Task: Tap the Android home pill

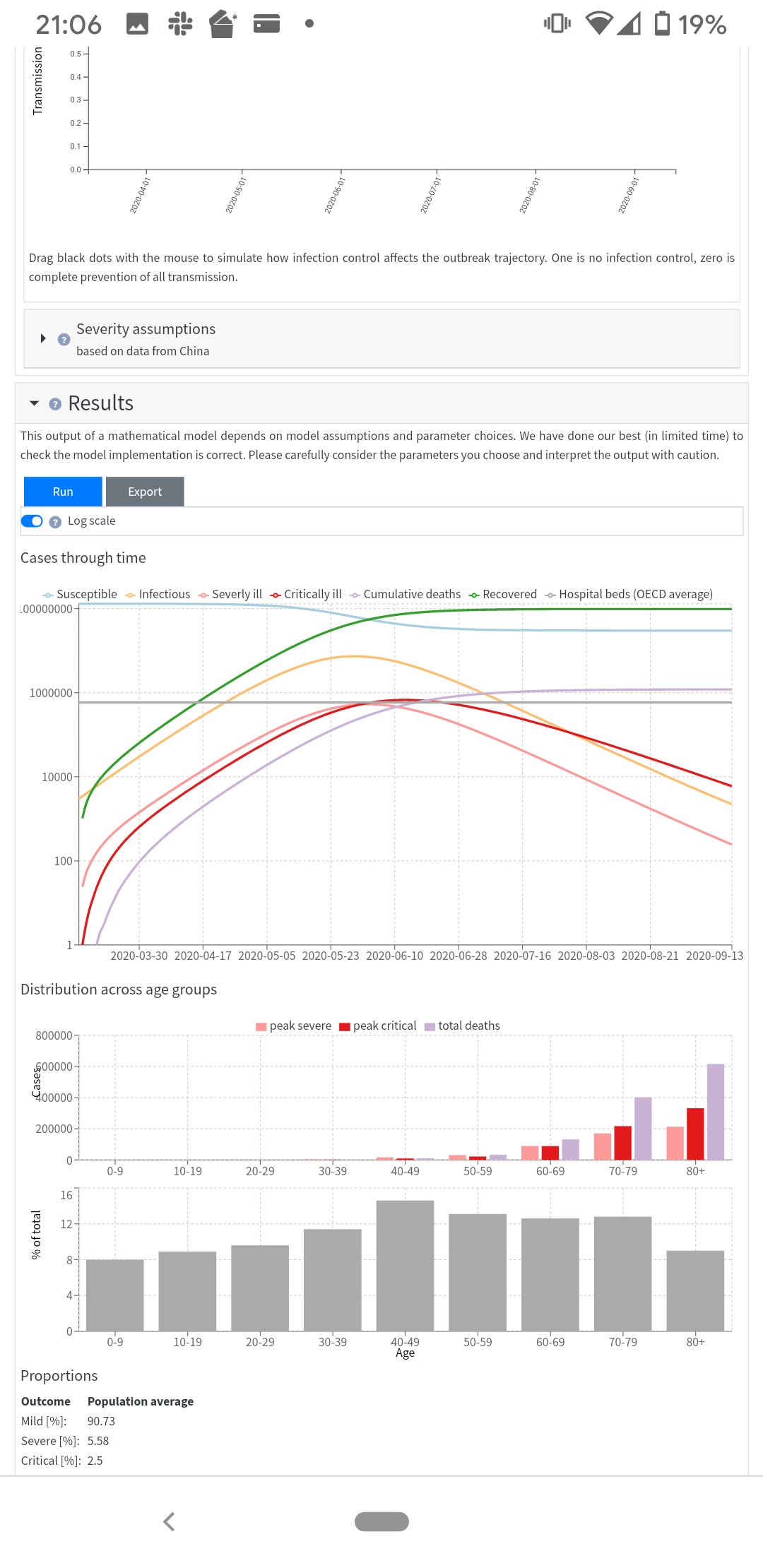Action: click(x=381, y=1521)
